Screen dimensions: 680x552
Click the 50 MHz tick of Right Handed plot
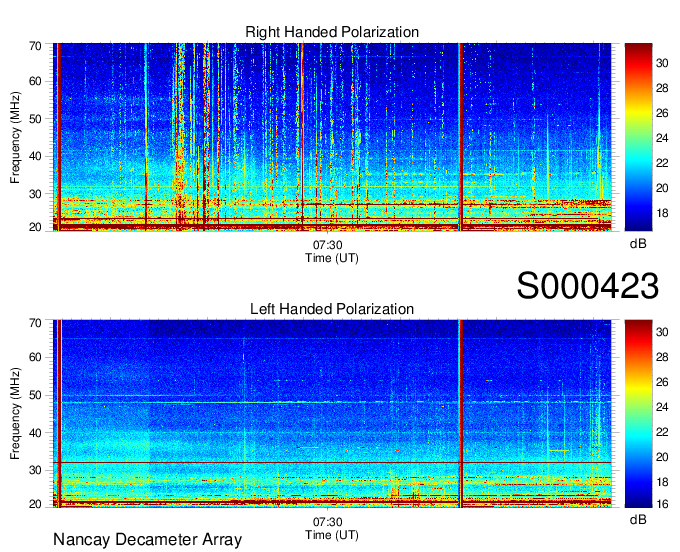(35, 119)
